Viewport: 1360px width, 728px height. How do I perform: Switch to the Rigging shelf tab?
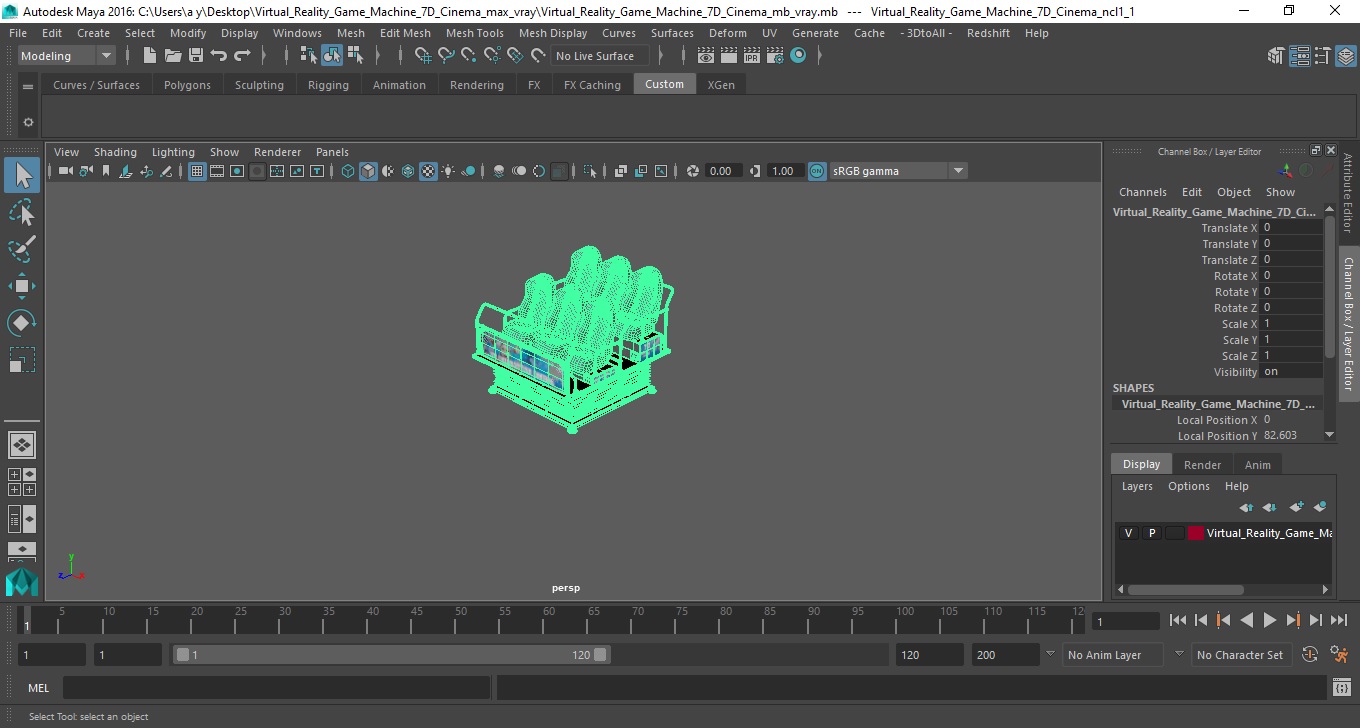pyautogui.click(x=328, y=85)
